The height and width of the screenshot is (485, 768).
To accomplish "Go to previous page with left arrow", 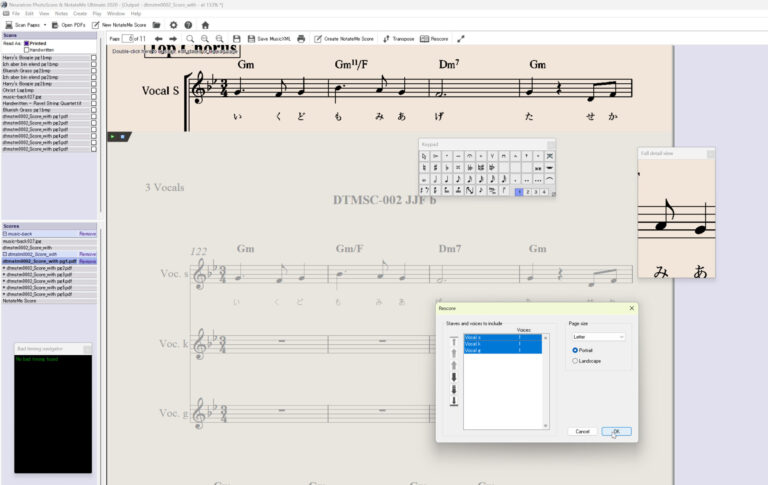I will [159, 39].
